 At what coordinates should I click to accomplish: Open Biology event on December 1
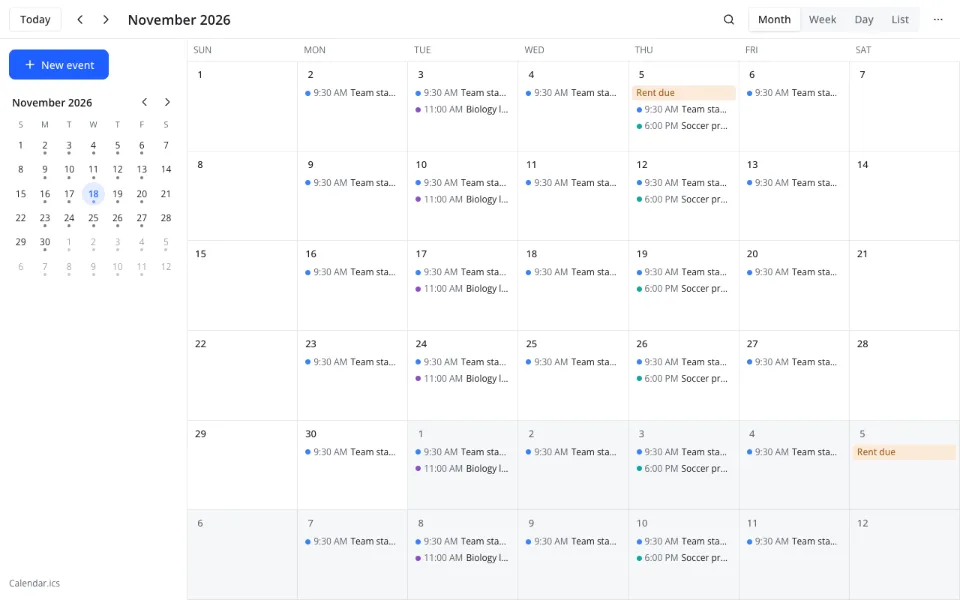(462, 468)
